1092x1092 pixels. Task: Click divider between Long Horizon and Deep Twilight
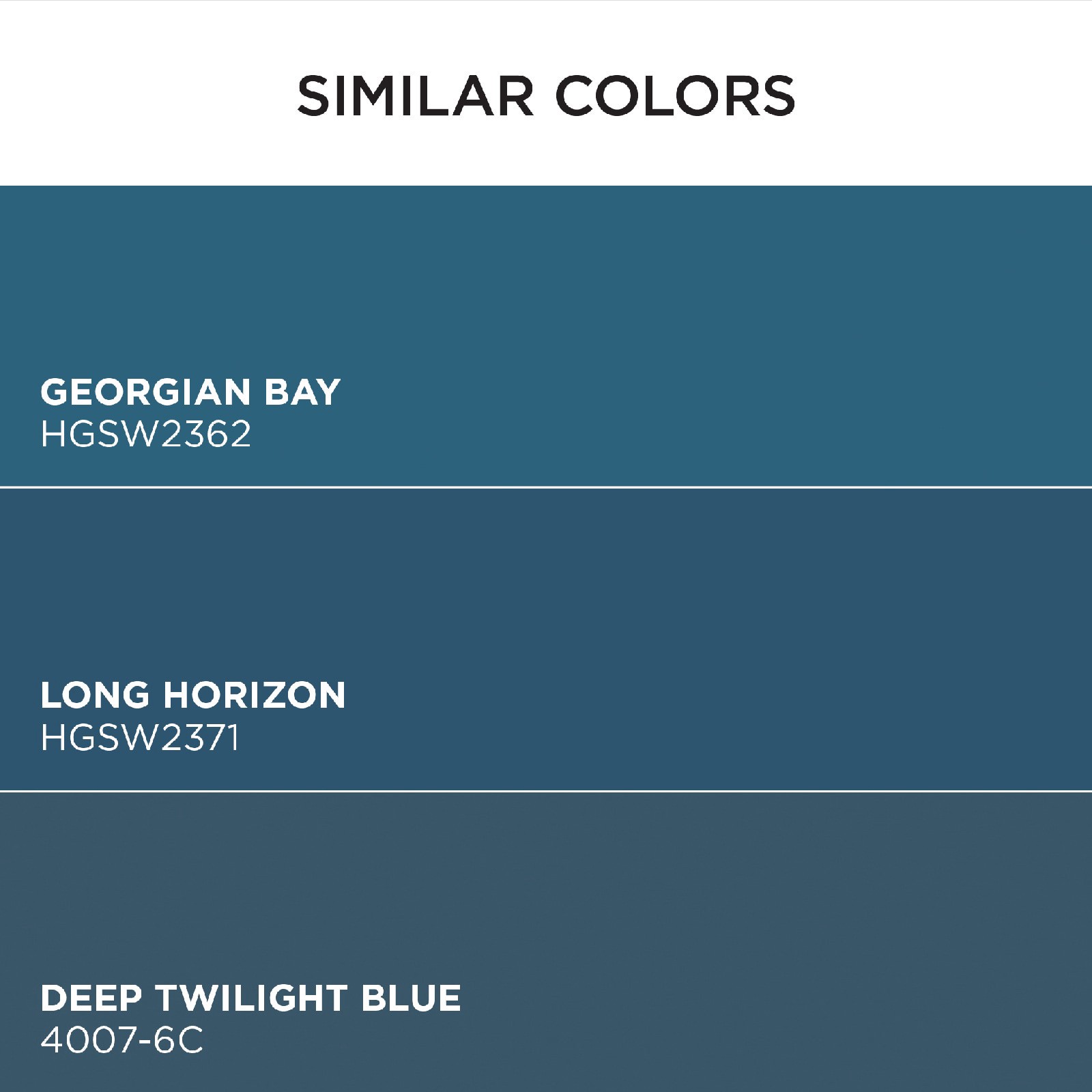tap(546, 791)
